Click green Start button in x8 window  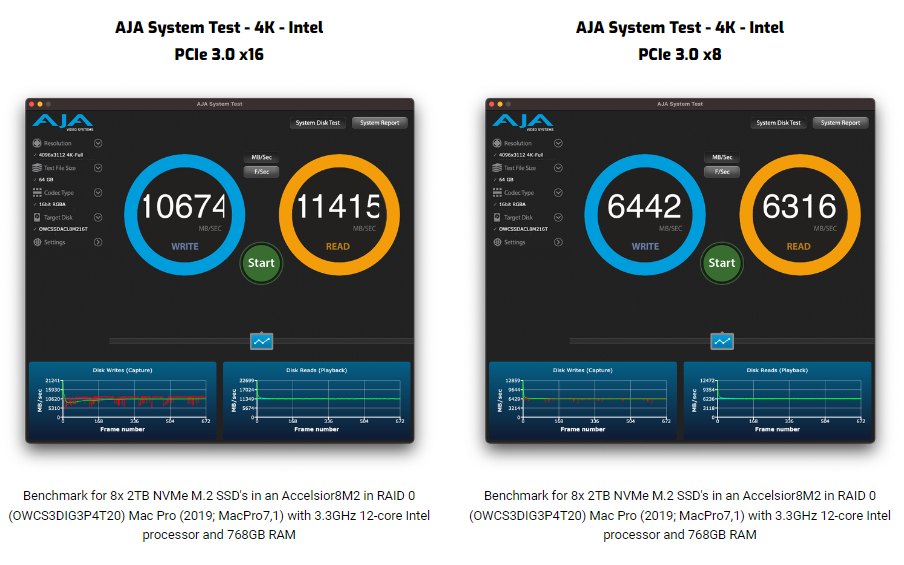click(722, 263)
